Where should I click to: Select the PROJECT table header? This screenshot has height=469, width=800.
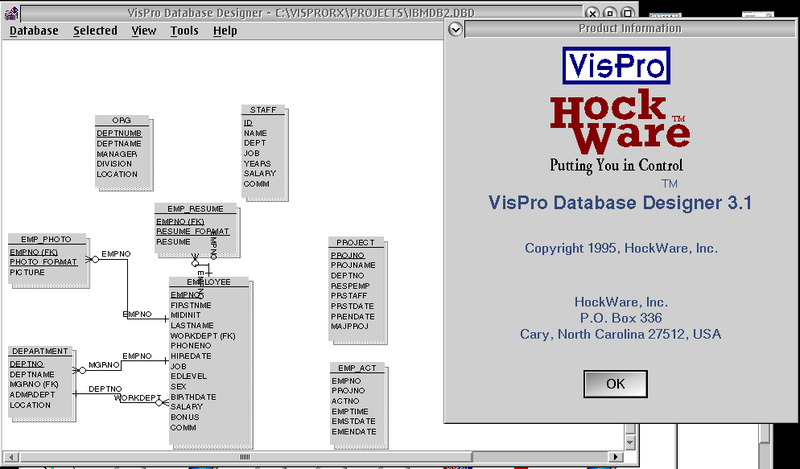tap(356, 242)
